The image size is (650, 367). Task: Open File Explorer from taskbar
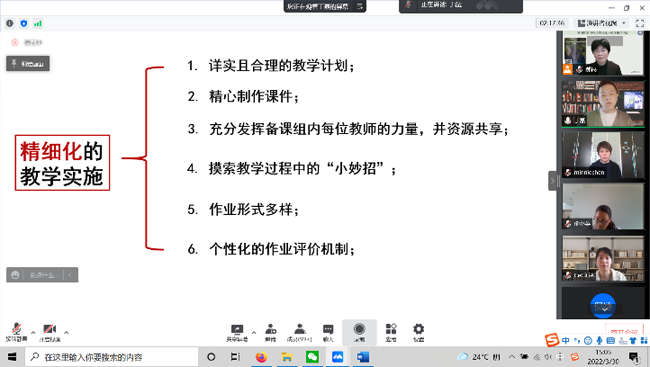tap(286, 357)
